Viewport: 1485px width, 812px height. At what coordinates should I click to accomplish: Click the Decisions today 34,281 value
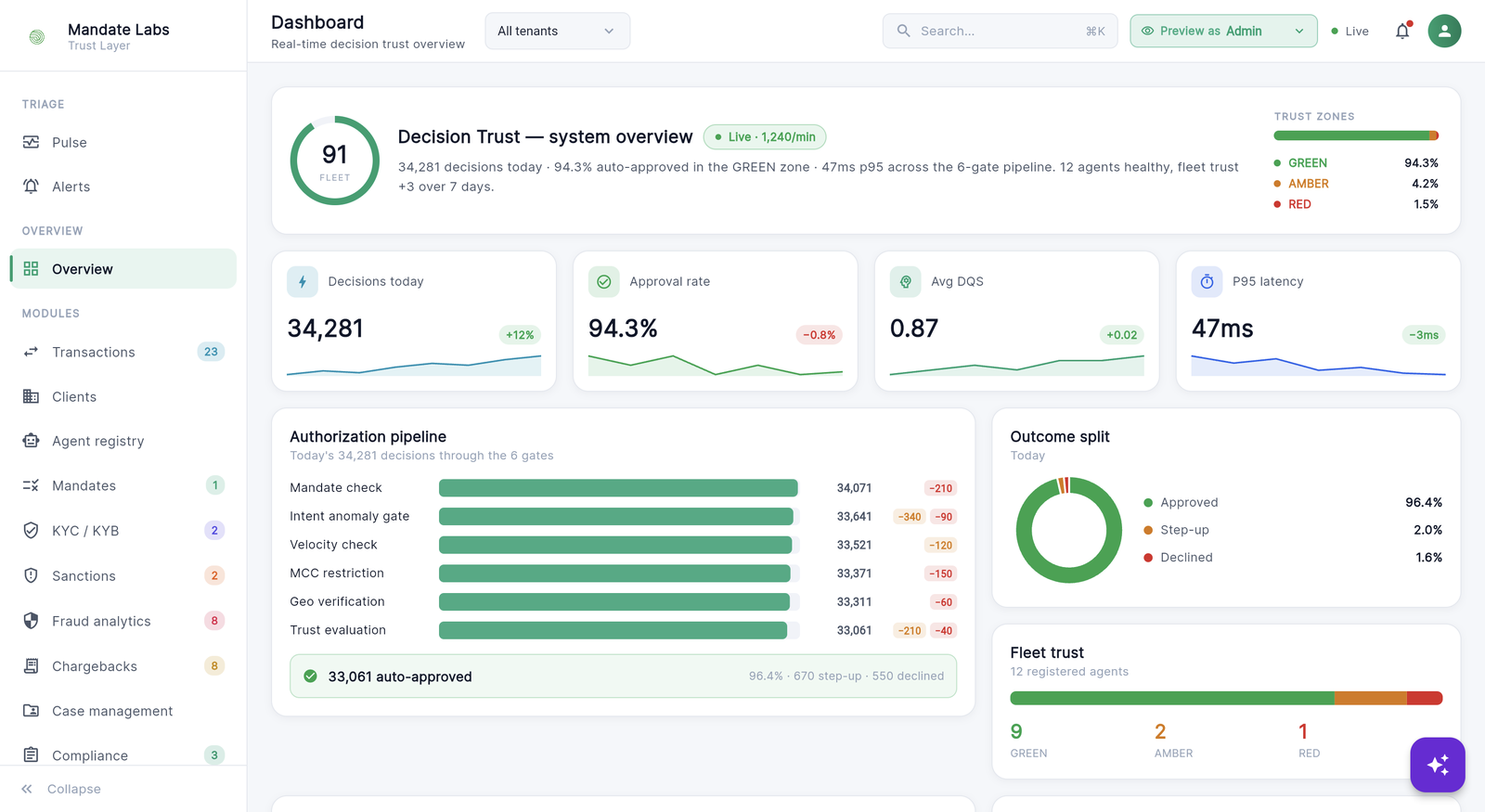[326, 329]
